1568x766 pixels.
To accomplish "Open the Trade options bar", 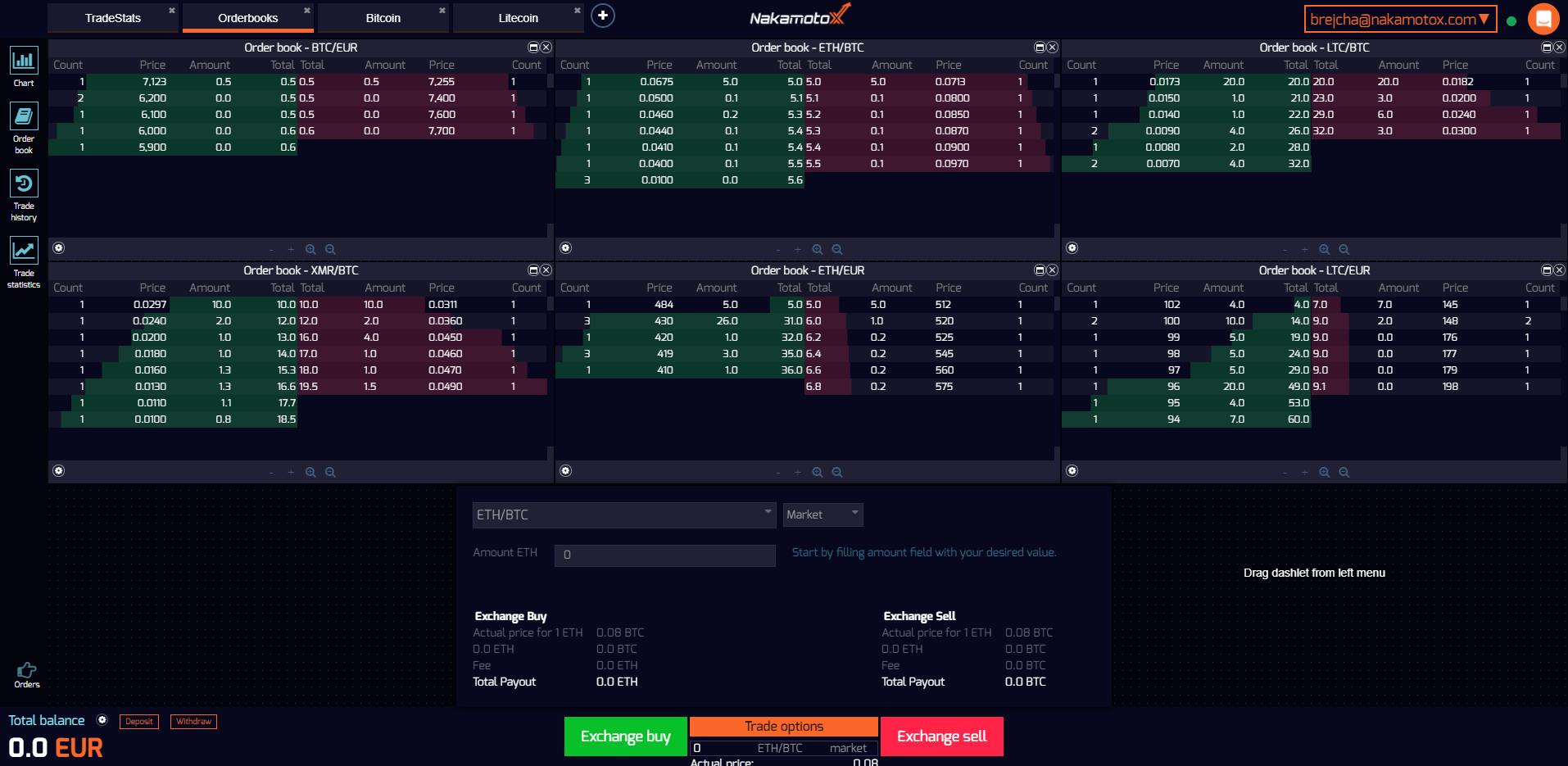I will pyautogui.click(x=784, y=727).
